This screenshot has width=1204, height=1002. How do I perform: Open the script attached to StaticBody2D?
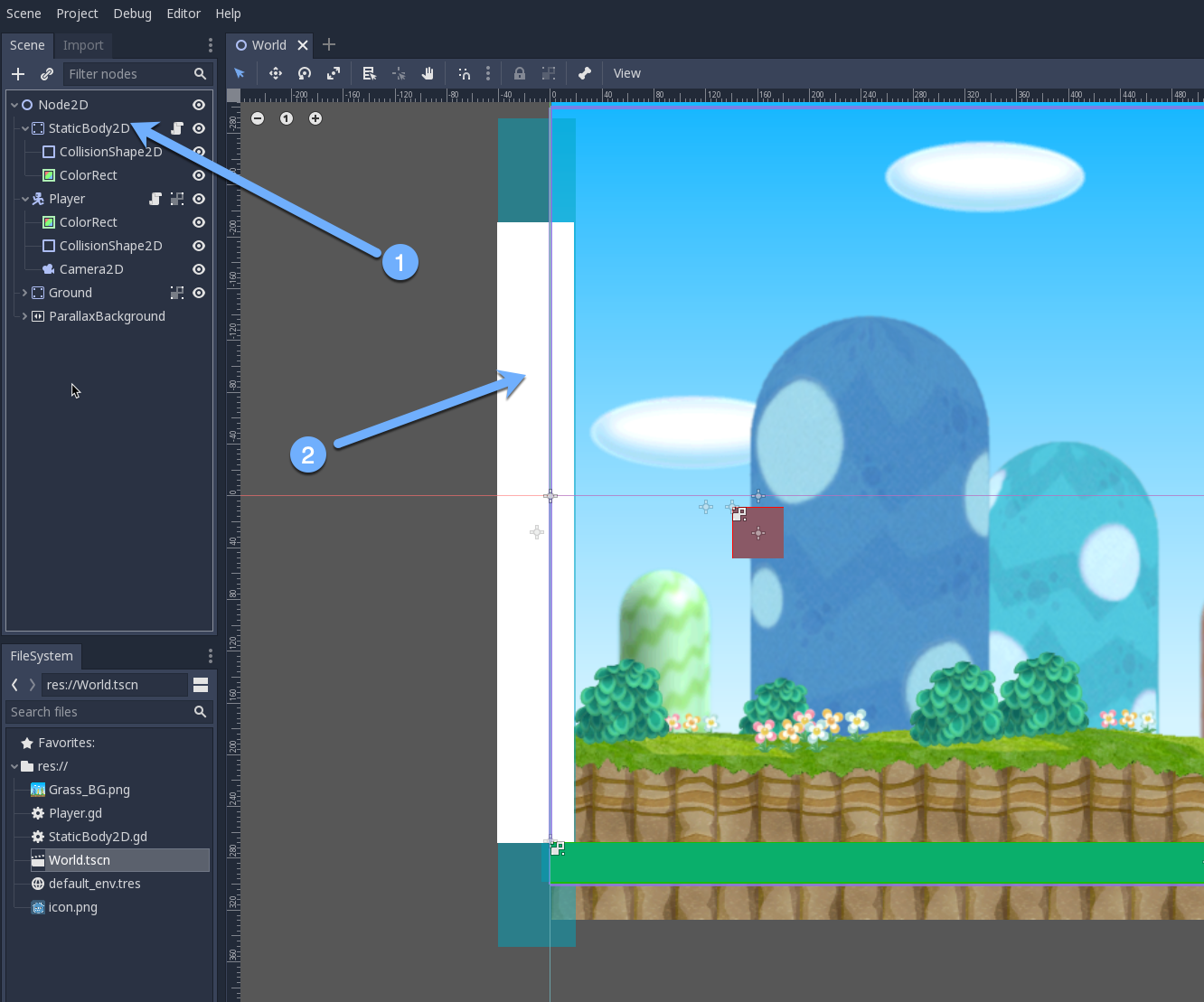(177, 128)
